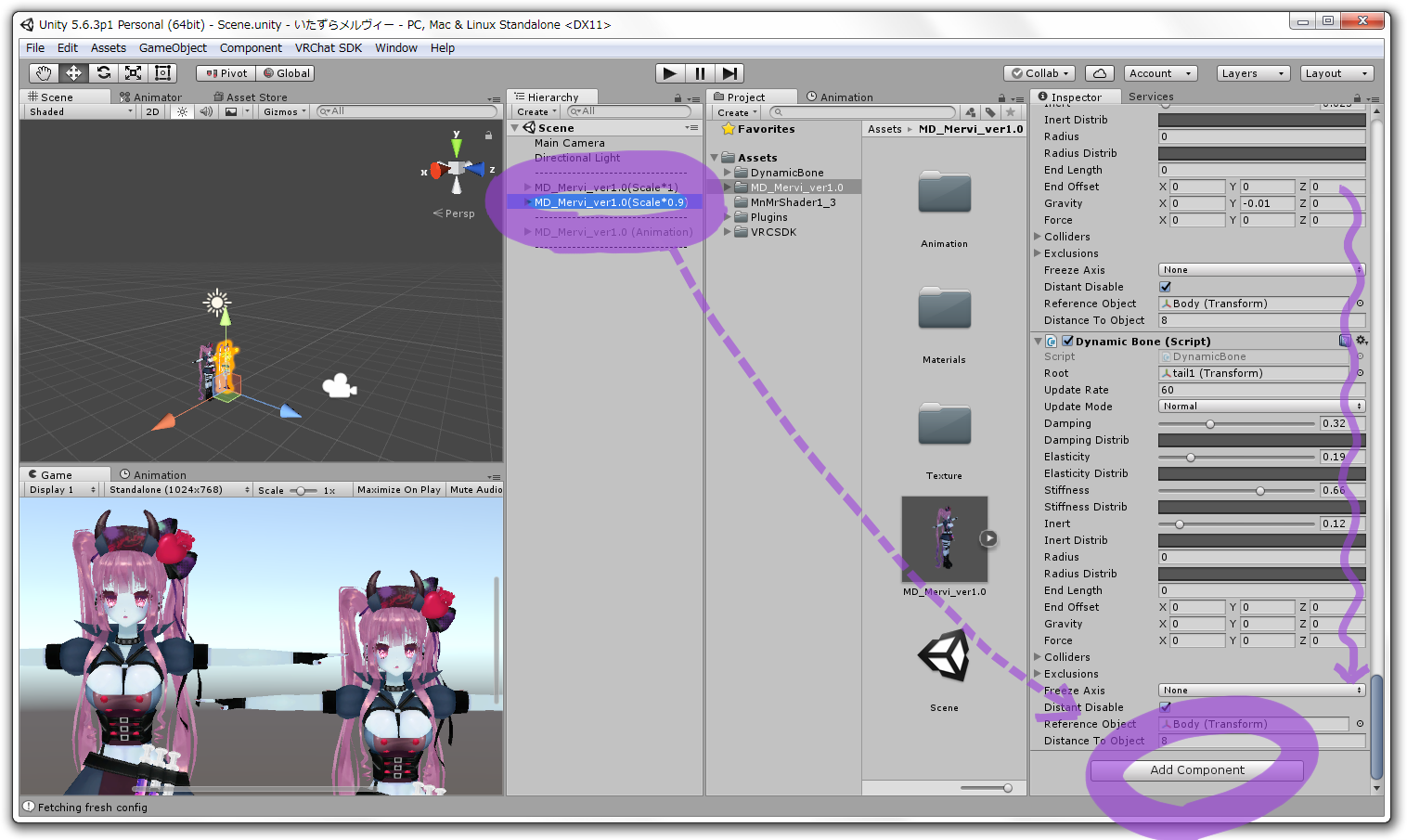
Task: Open the Gizmos dropdown
Action: [285, 111]
